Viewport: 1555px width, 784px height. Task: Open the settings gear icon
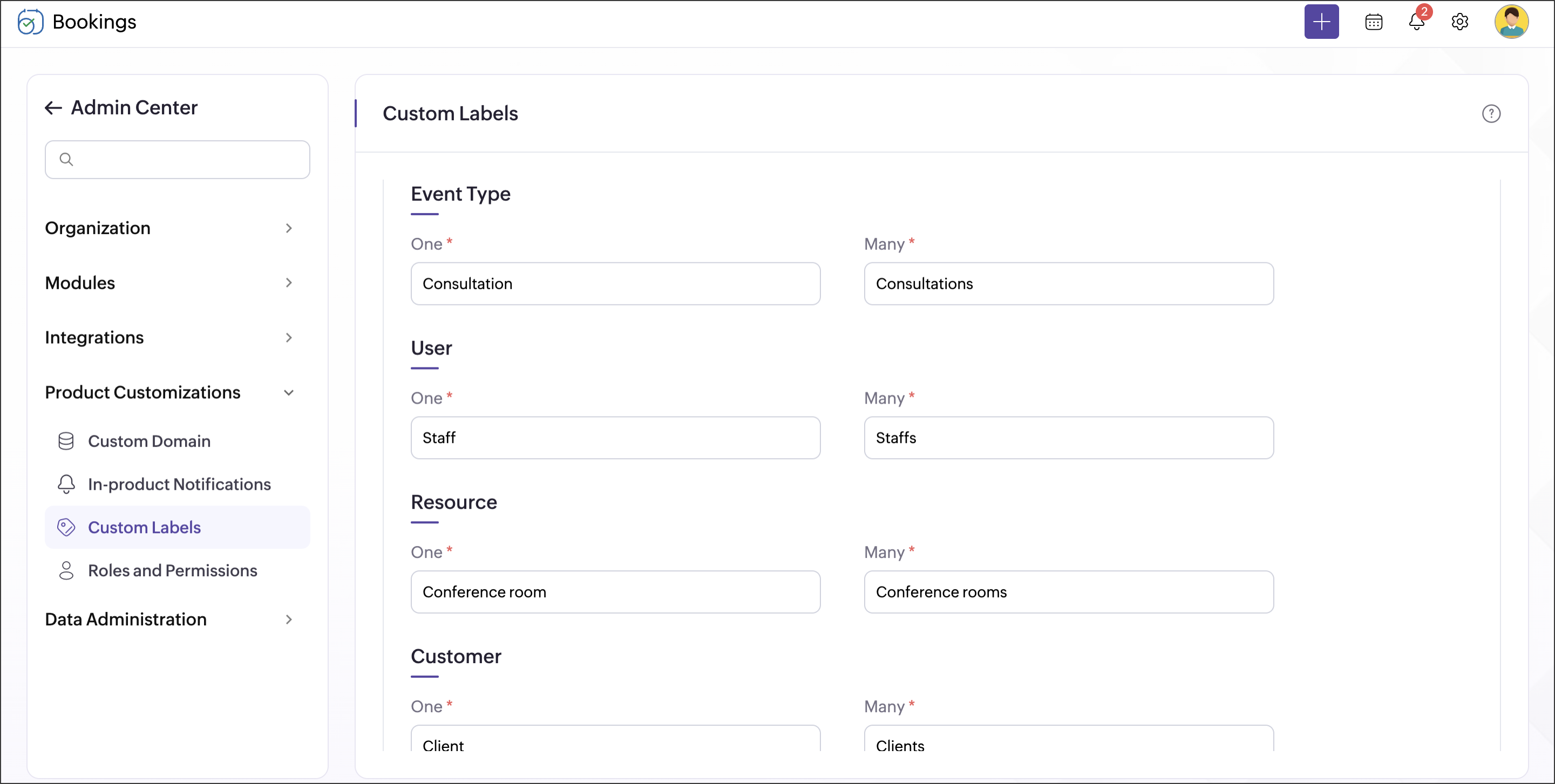pyautogui.click(x=1459, y=22)
